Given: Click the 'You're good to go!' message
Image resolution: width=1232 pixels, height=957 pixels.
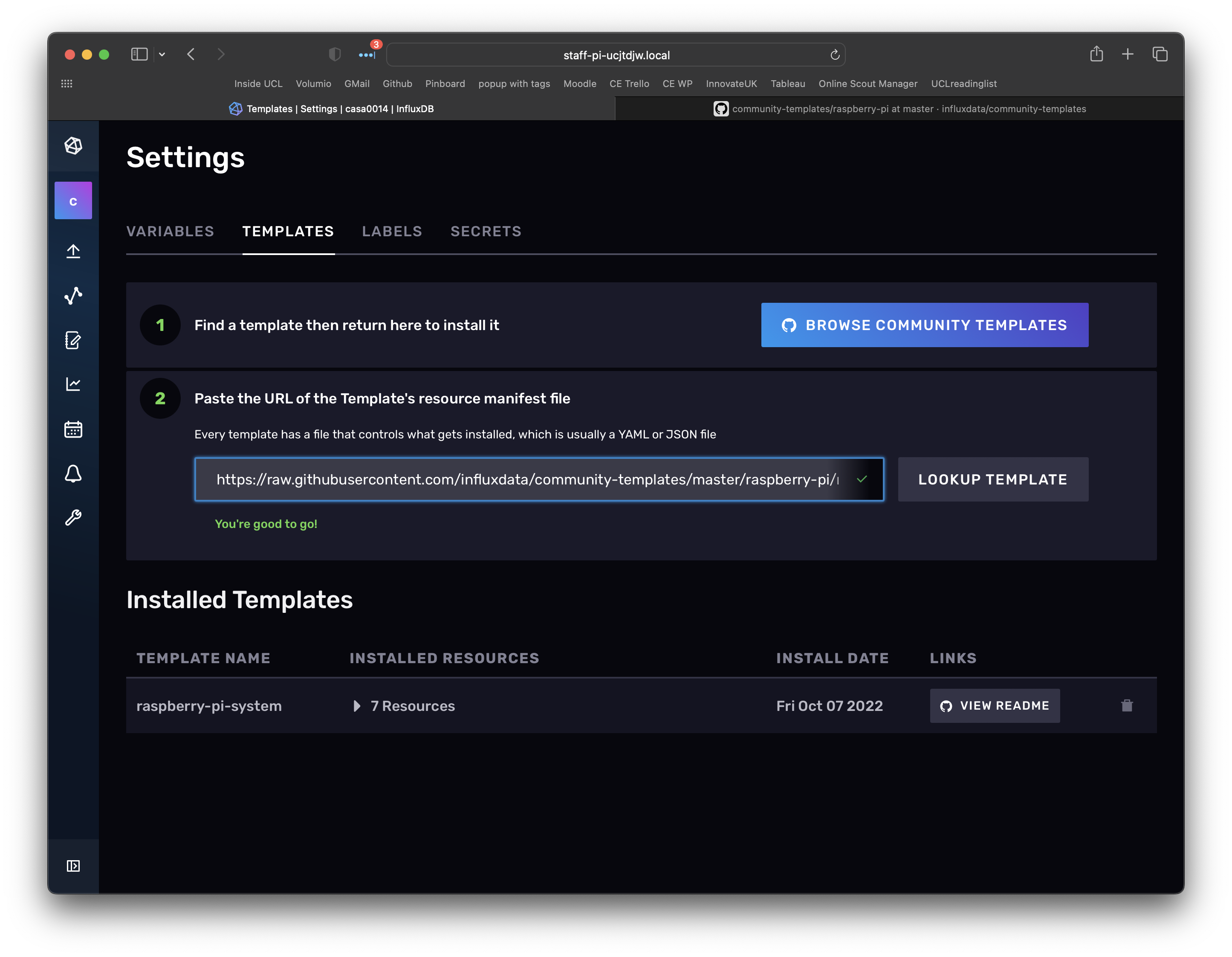Looking at the screenshot, I should point(266,524).
